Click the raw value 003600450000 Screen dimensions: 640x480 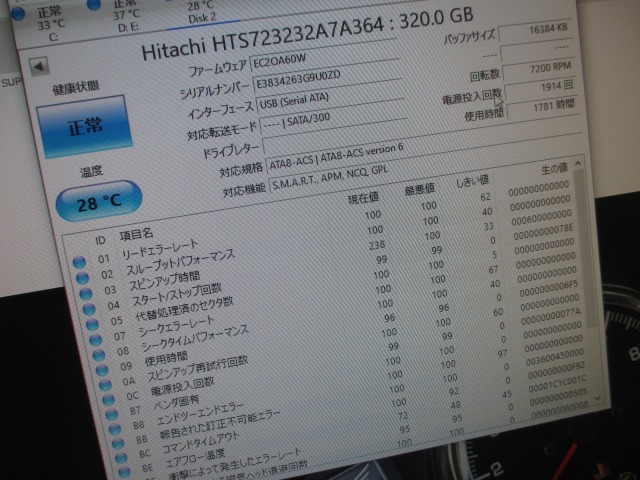(555, 358)
